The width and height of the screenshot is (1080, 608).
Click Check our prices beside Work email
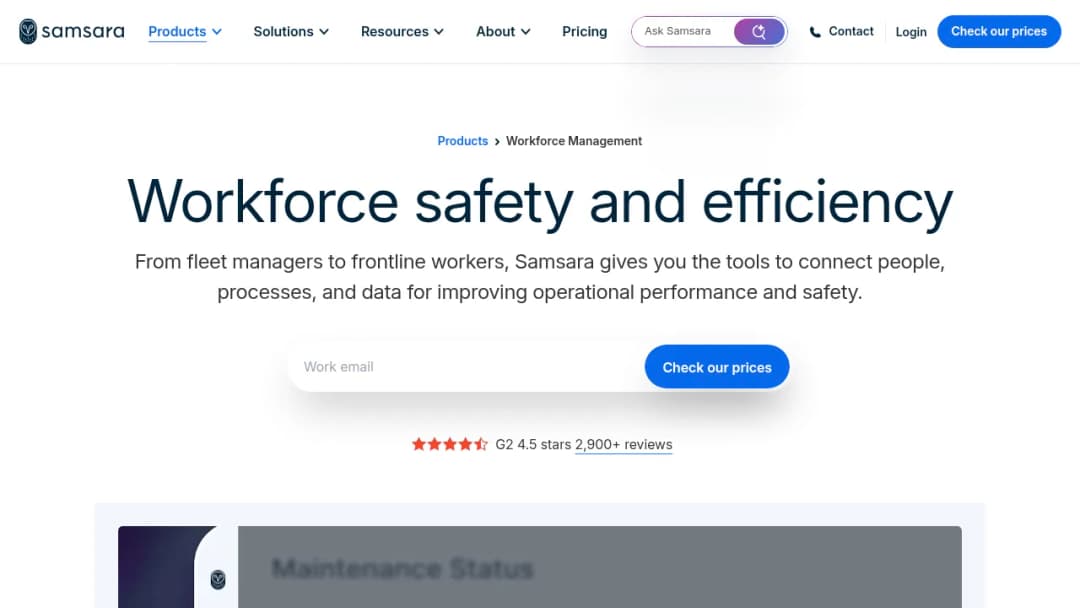click(716, 367)
